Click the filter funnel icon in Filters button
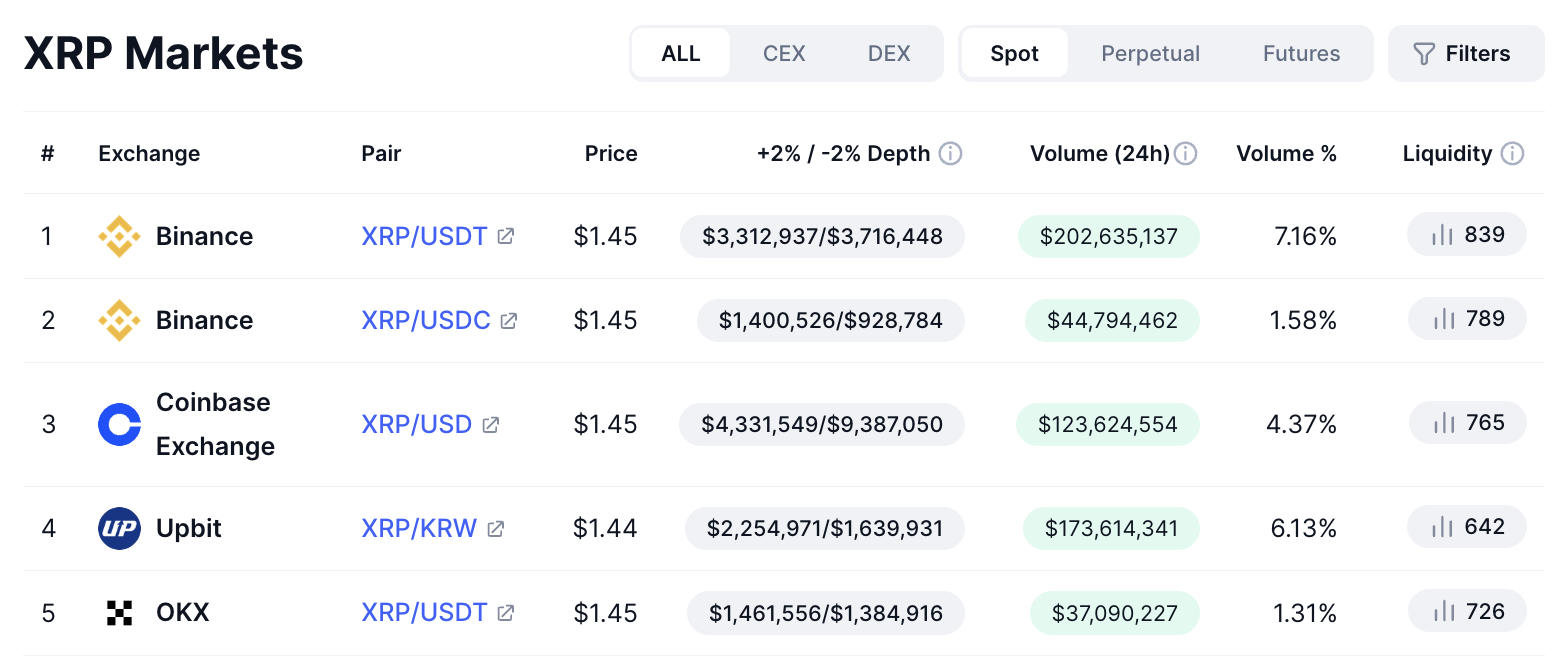The width and height of the screenshot is (1556, 672). (1424, 53)
